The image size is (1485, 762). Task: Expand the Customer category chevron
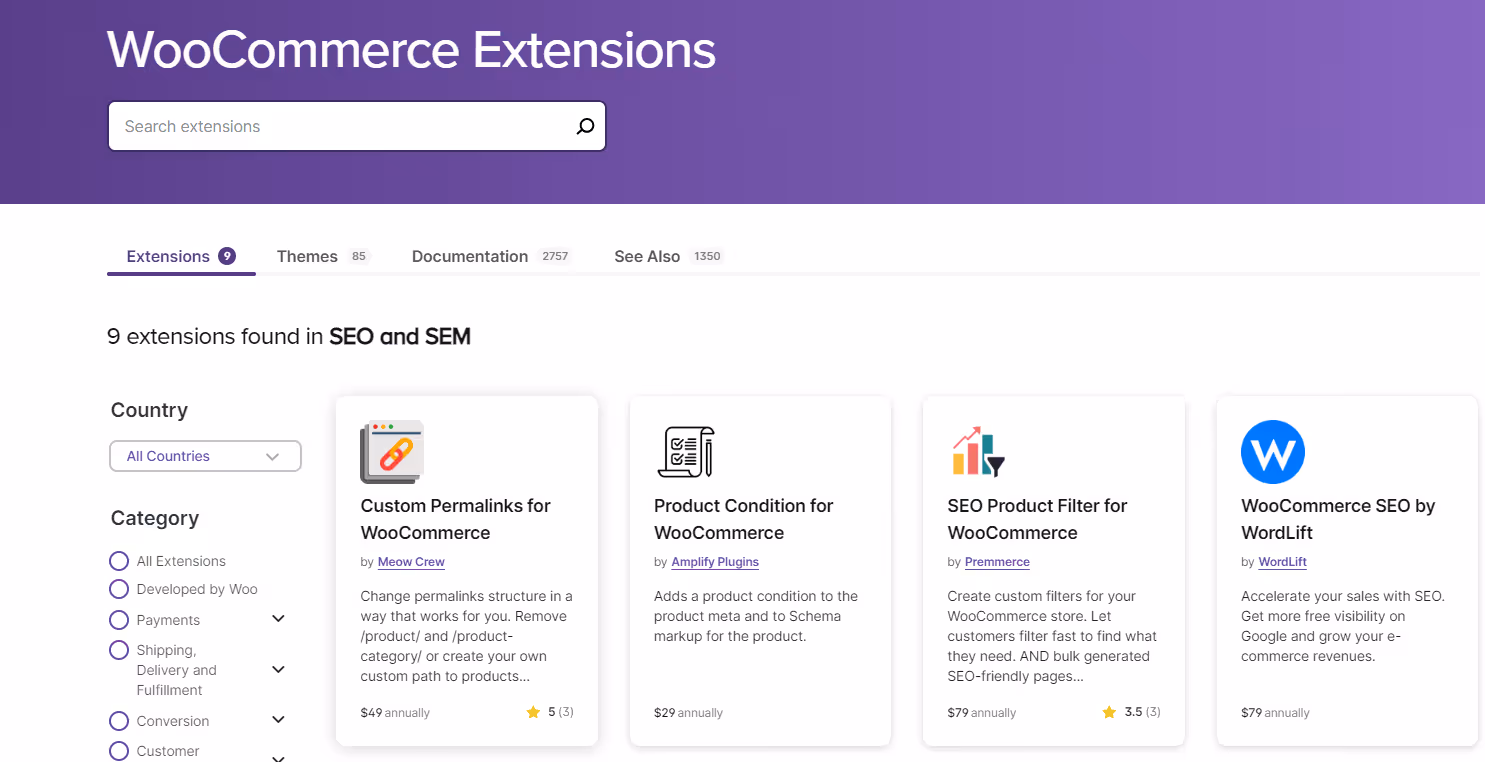(x=278, y=757)
